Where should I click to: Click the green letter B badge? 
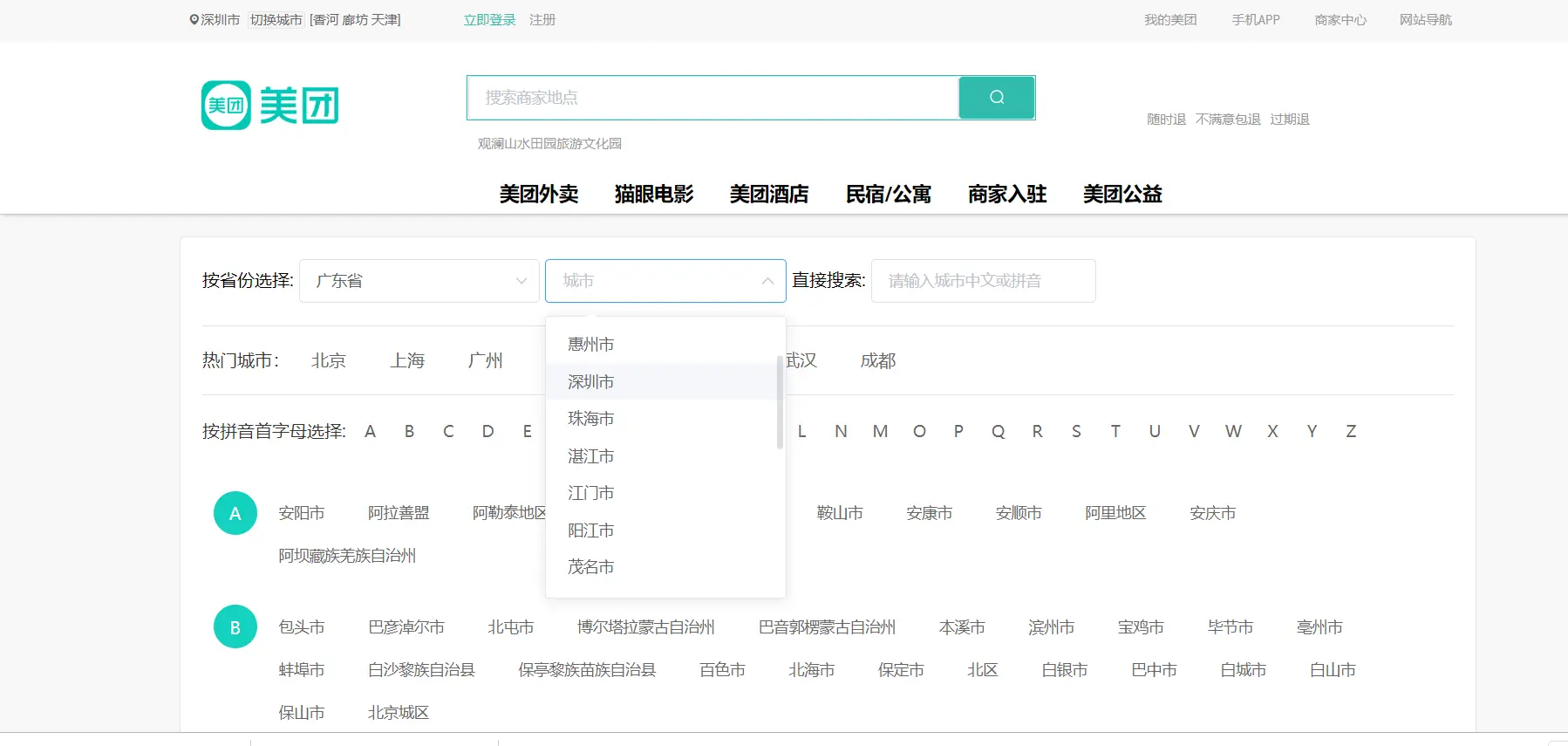[x=235, y=627]
